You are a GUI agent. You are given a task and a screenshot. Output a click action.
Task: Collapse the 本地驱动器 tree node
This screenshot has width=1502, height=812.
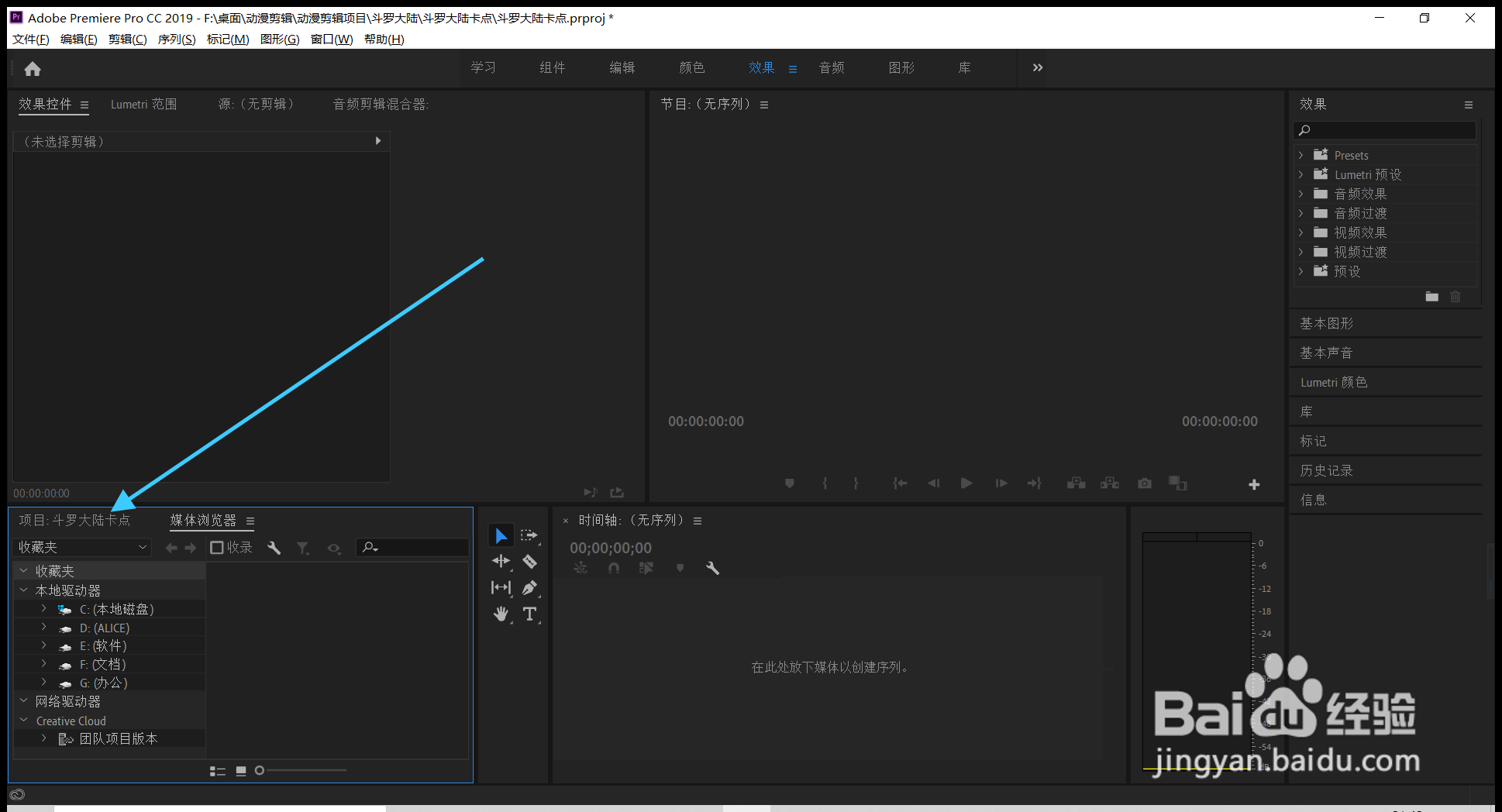click(24, 590)
